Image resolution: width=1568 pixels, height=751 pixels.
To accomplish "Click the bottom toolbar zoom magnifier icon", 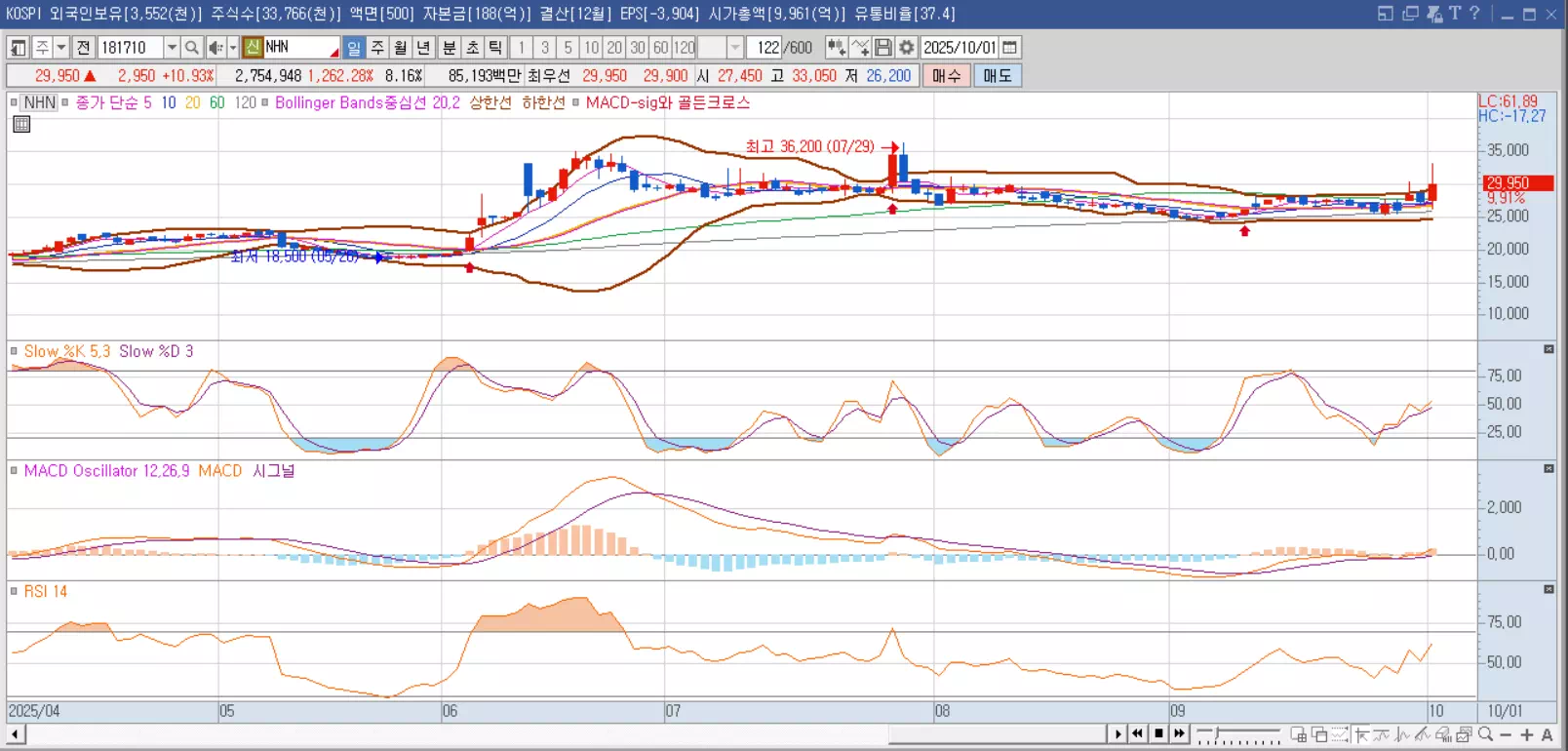I will [x=1485, y=734].
